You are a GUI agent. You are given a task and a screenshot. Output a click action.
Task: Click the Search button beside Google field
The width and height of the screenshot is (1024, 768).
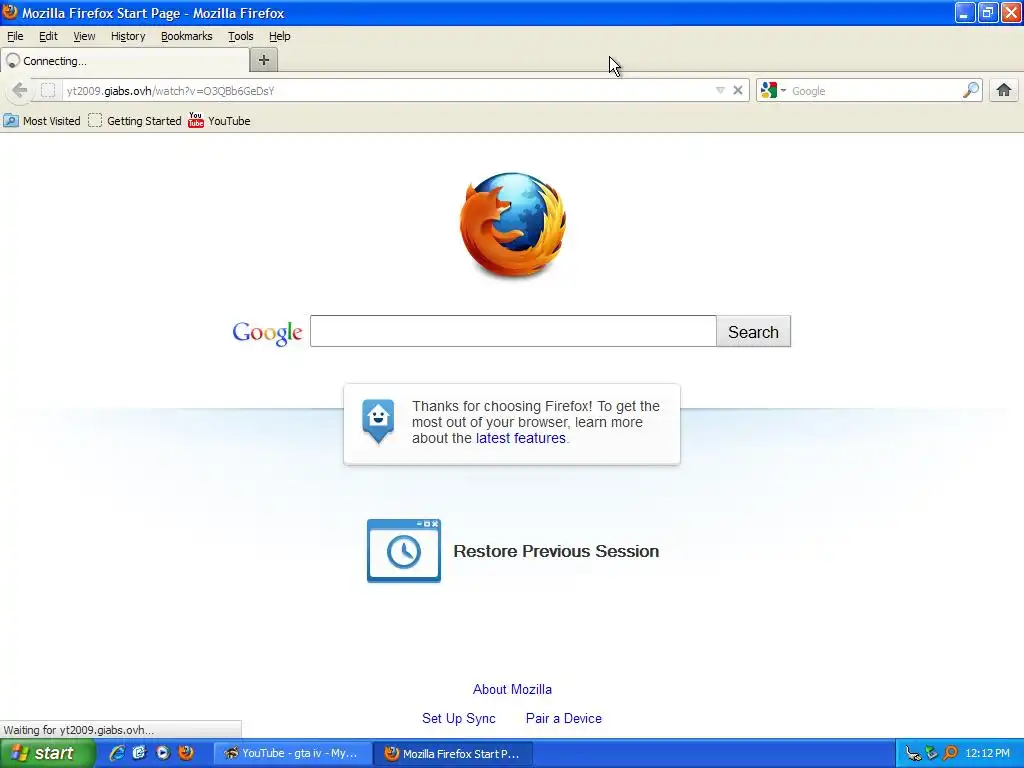[753, 332]
